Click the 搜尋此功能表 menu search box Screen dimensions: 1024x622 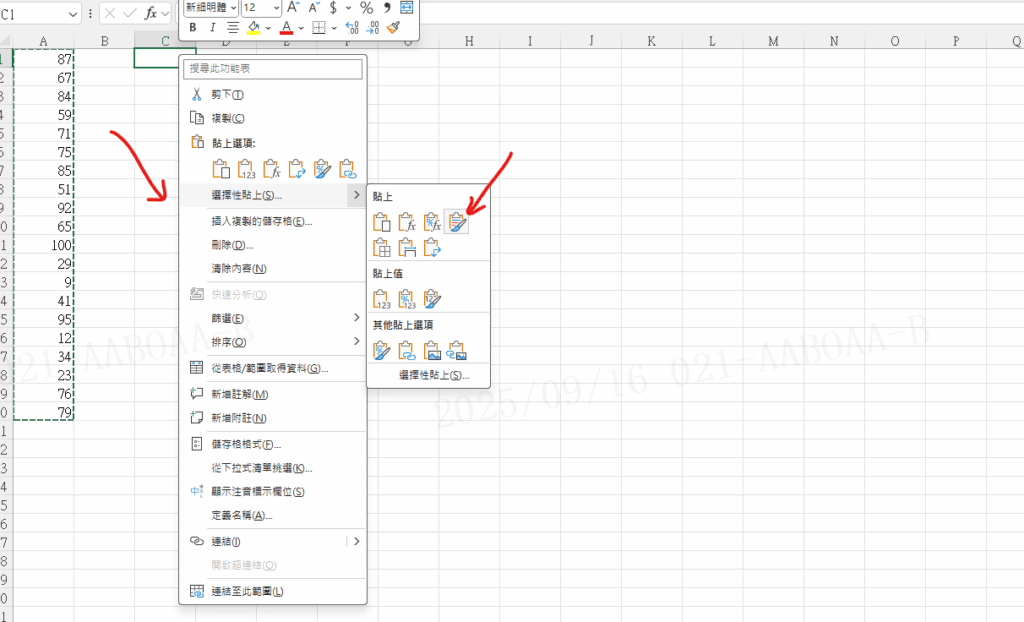(273, 69)
